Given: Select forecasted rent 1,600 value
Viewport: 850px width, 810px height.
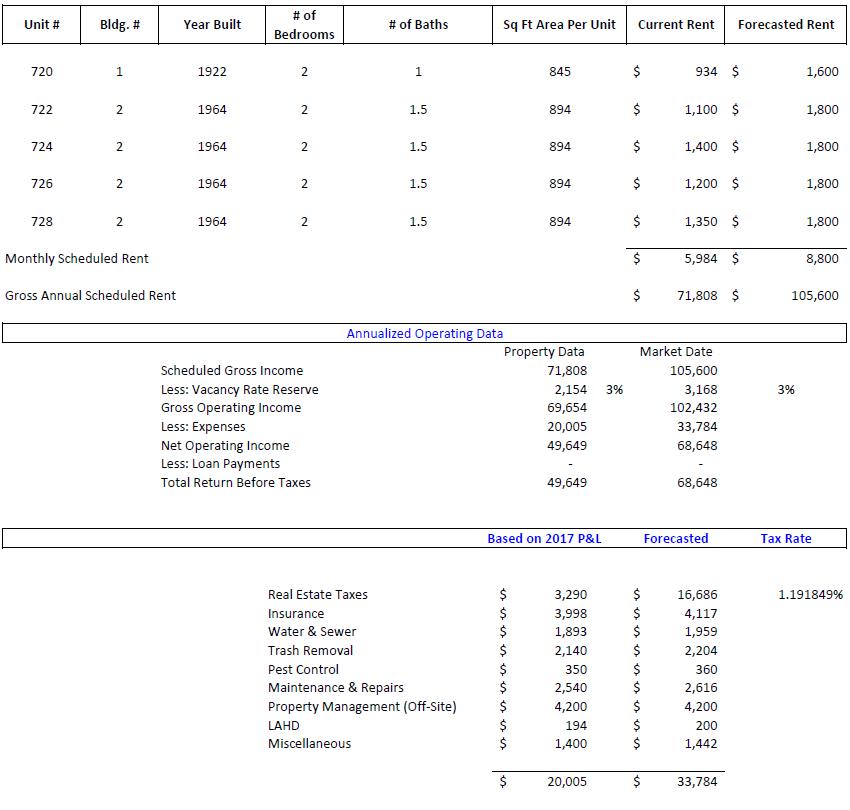Looking at the screenshot, I should click(x=822, y=72).
